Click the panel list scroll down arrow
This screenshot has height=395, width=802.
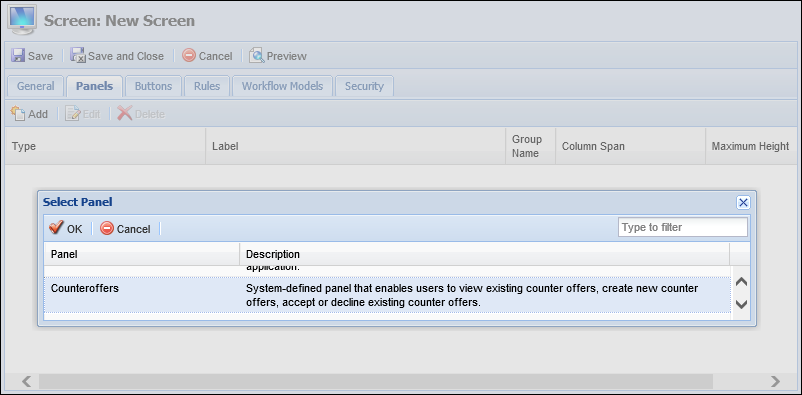click(741, 304)
